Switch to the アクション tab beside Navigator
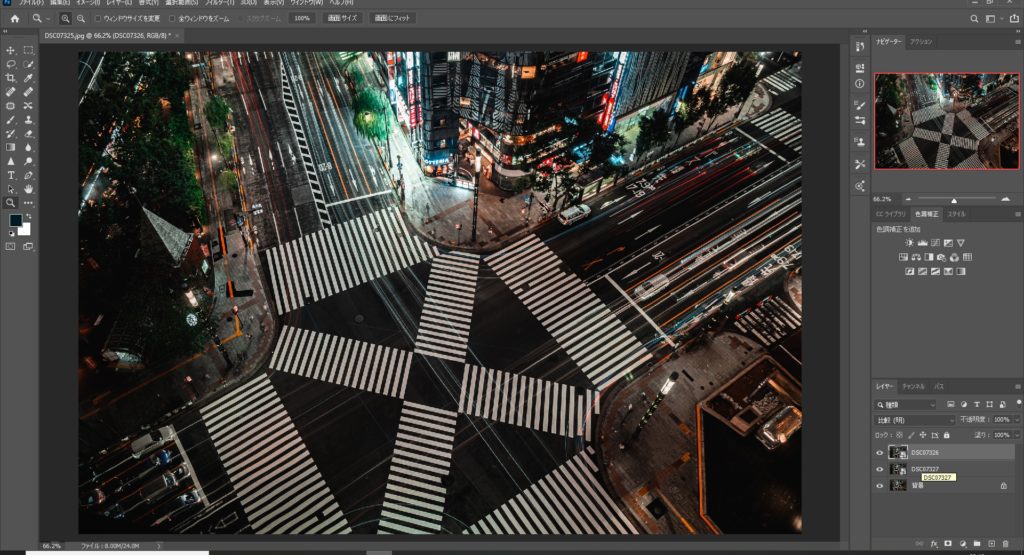 [921, 42]
